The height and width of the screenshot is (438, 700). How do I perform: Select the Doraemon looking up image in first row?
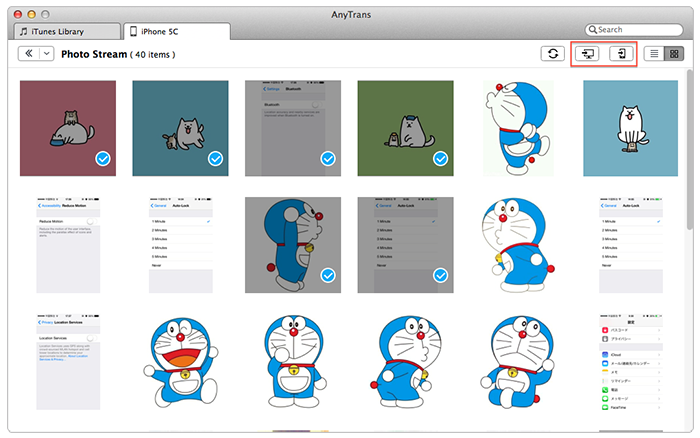(518, 128)
